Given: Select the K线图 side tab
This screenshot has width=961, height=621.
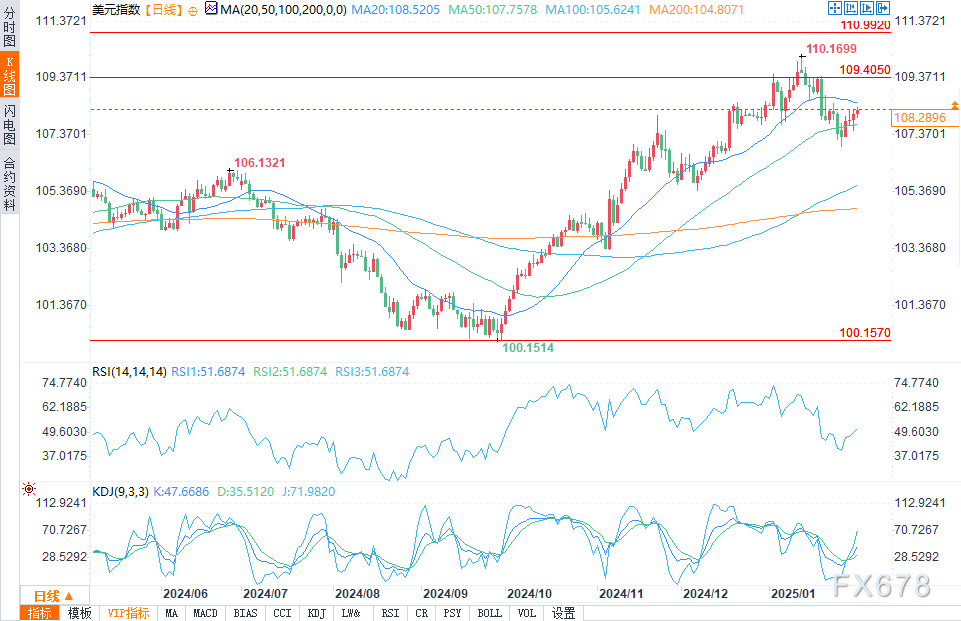Looking at the screenshot, I should [x=9, y=75].
